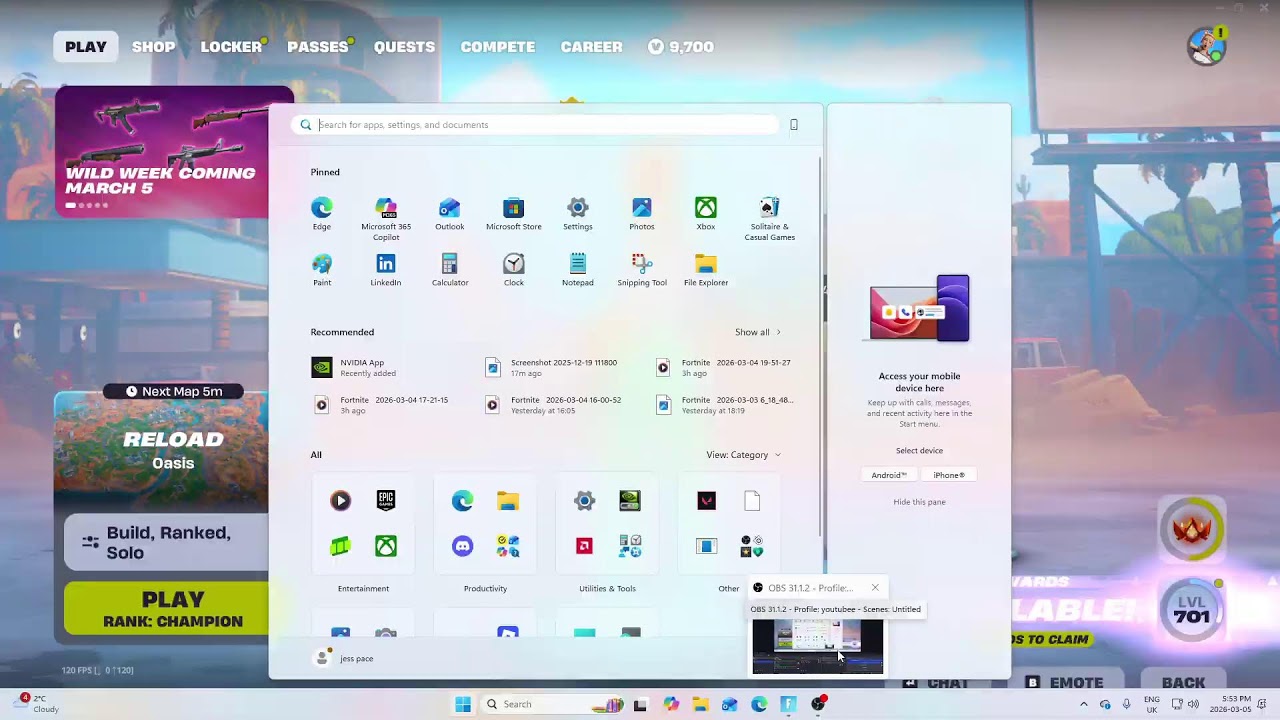Viewport: 1280px width, 720px height.
Task: Open V-Bucks 9,700 balance
Action: (681, 47)
